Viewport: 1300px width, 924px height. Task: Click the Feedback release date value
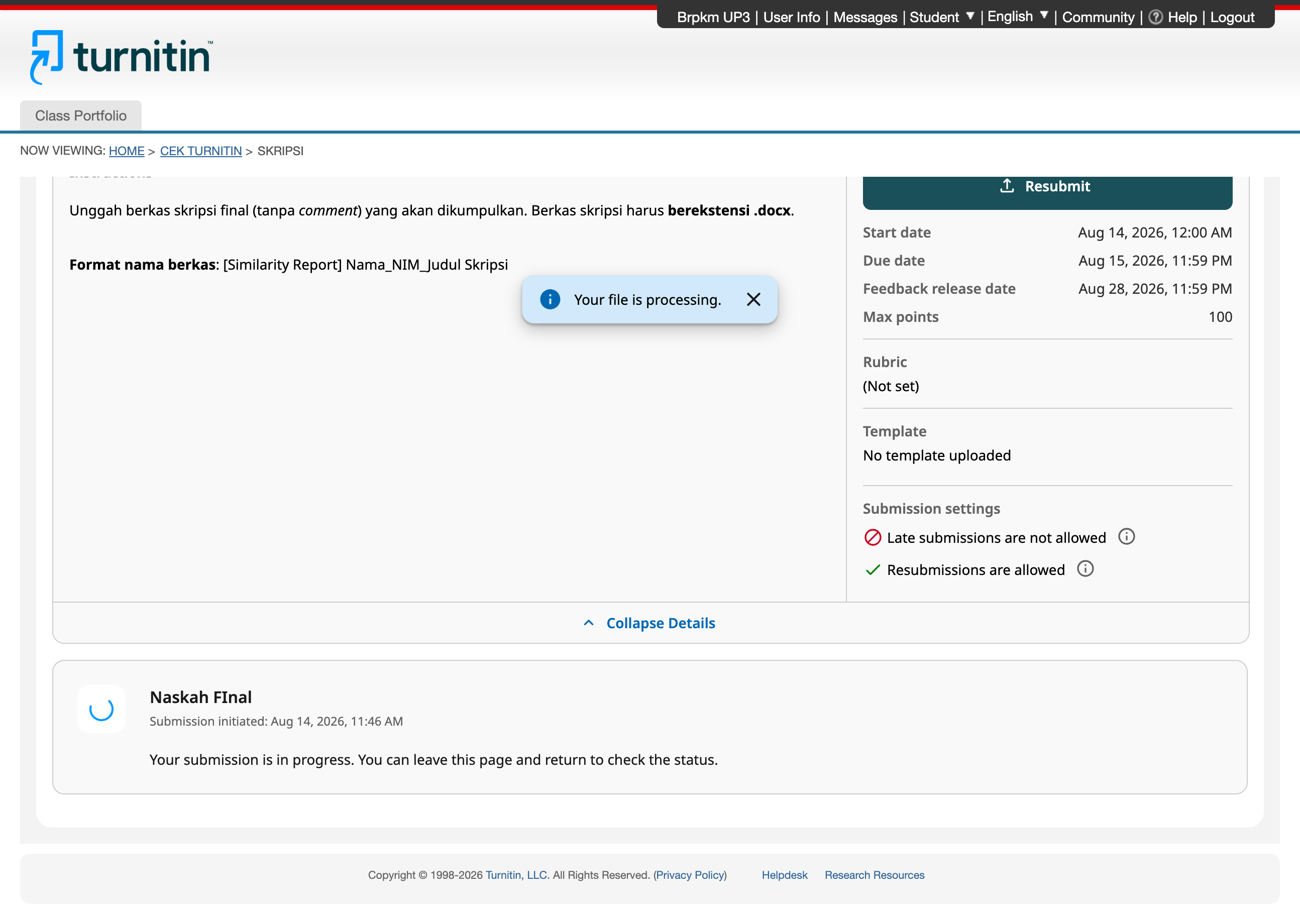(x=1155, y=288)
